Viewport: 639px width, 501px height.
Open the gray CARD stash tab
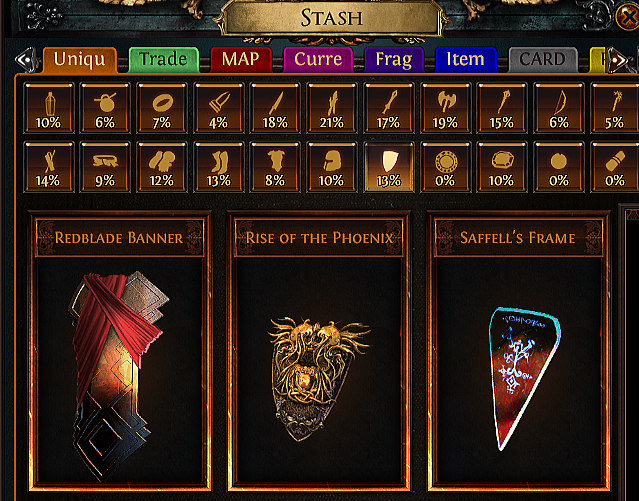(x=543, y=60)
